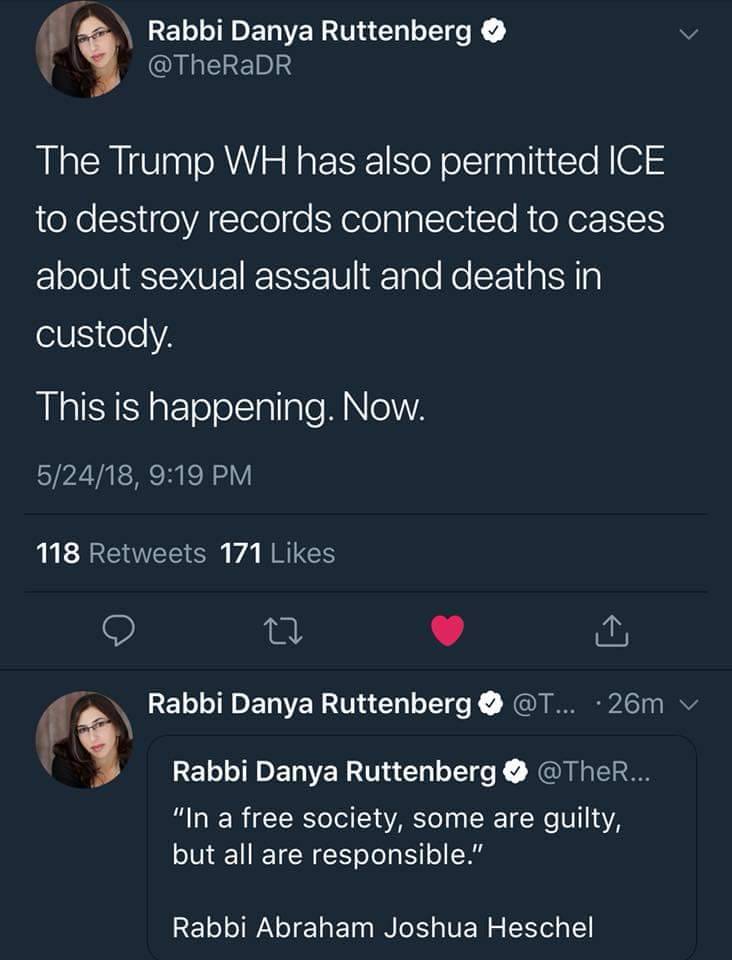Viewport: 732px width, 960px height.
Task: Click verified badge on main tweet header
Action: coord(493,32)
